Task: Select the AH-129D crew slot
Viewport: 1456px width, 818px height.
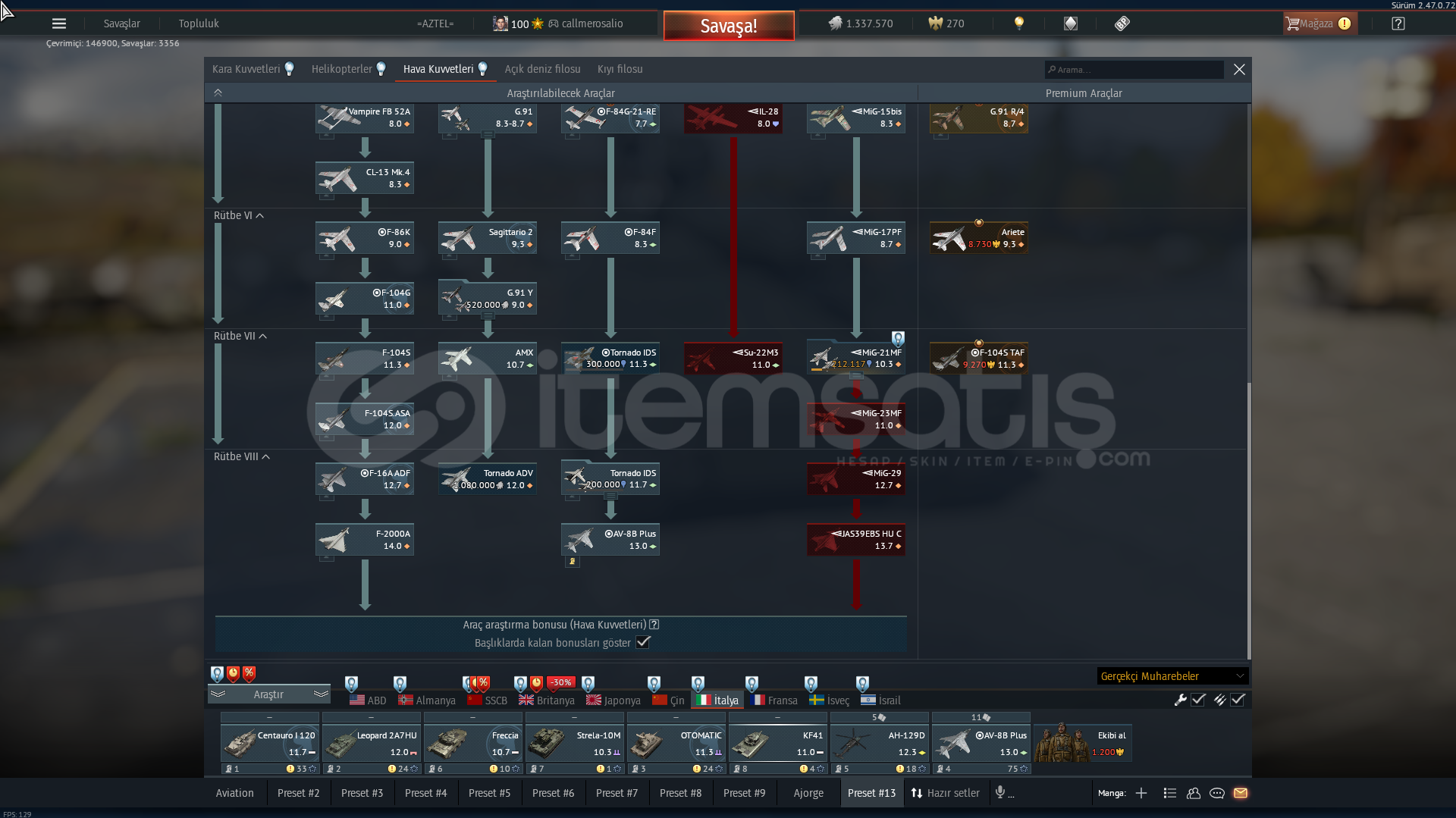Action: coord(880,743)
